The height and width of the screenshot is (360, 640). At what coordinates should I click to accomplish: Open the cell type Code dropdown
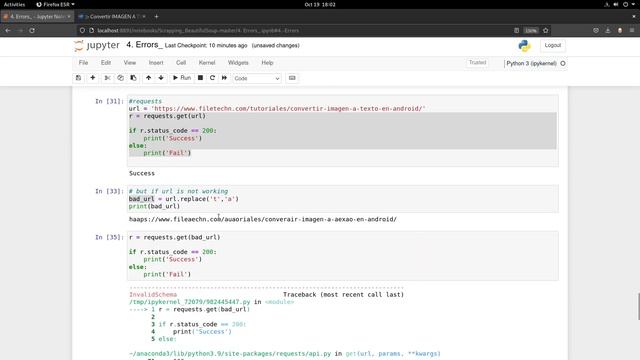[257, 78]
